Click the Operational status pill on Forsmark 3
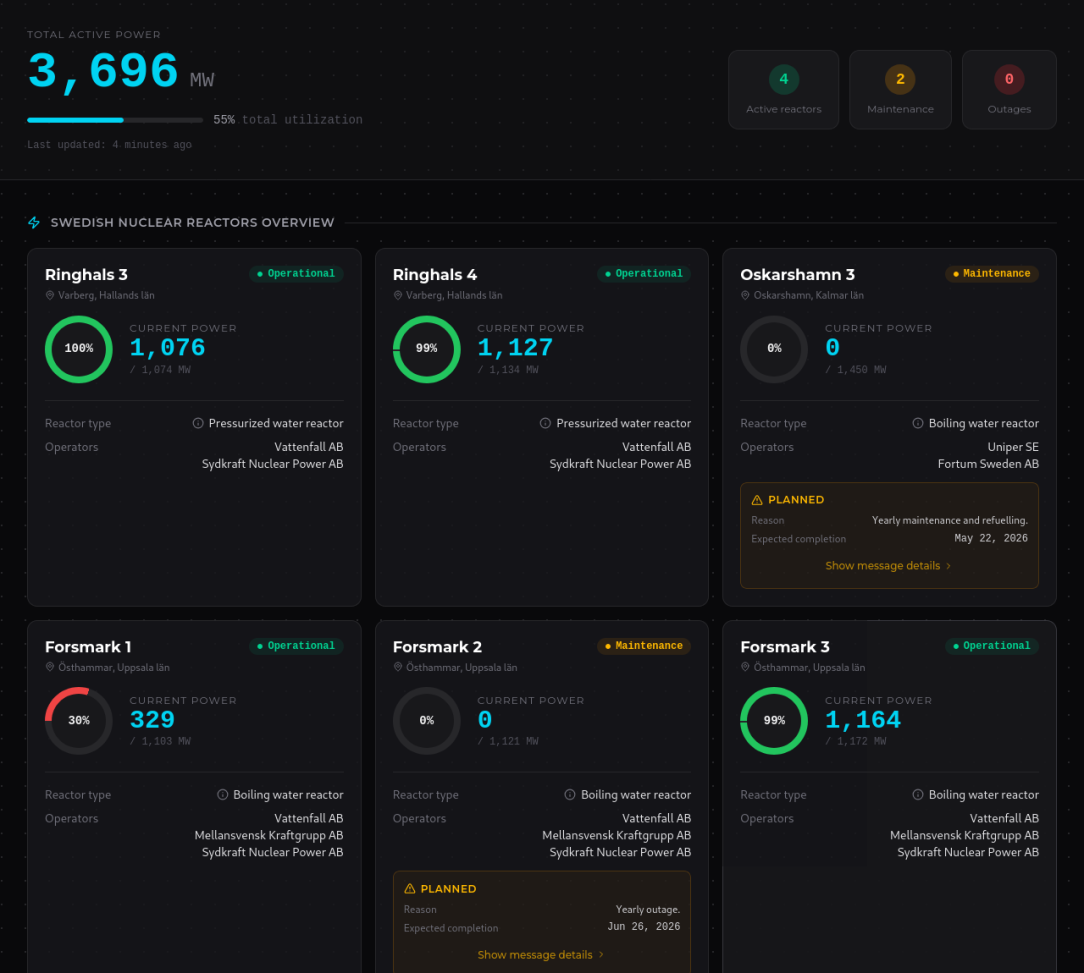The height and width of the screenshot is (973, 1084). [x=991, y=646]
